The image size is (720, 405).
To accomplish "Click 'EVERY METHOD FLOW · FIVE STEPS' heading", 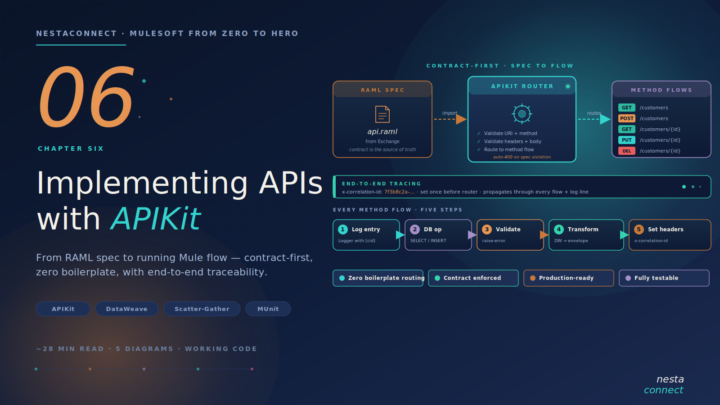I will click(x=398, y=210).
